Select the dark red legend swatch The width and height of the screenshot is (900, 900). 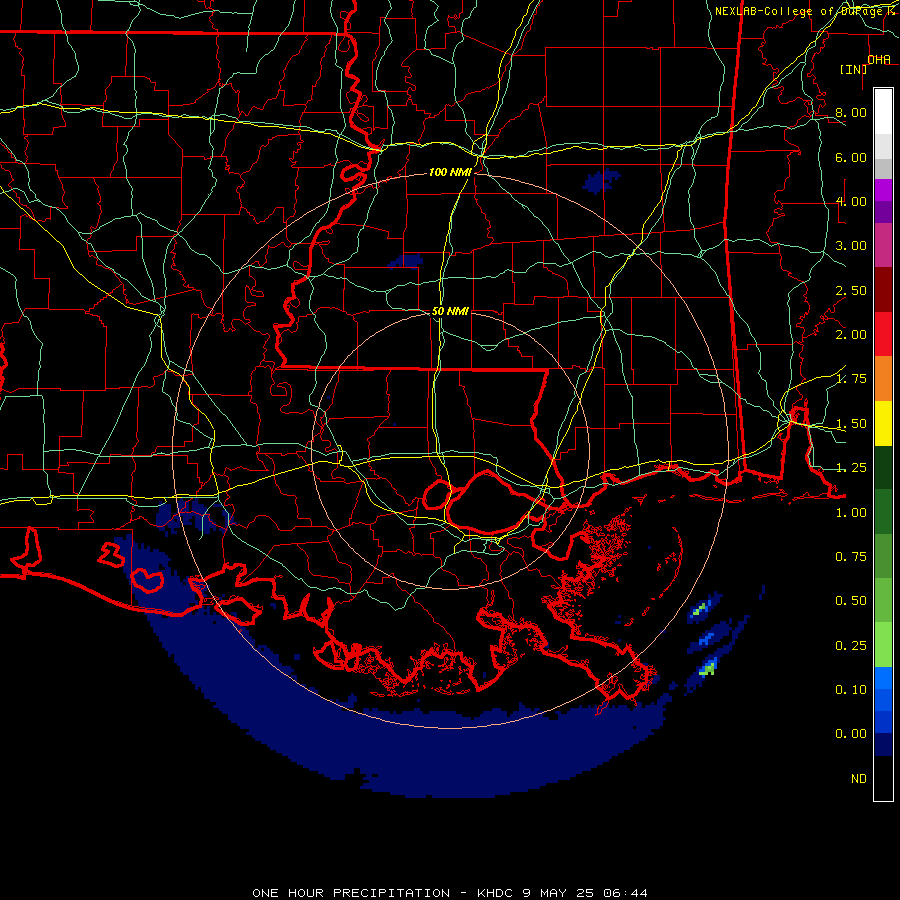pos(883,290)
